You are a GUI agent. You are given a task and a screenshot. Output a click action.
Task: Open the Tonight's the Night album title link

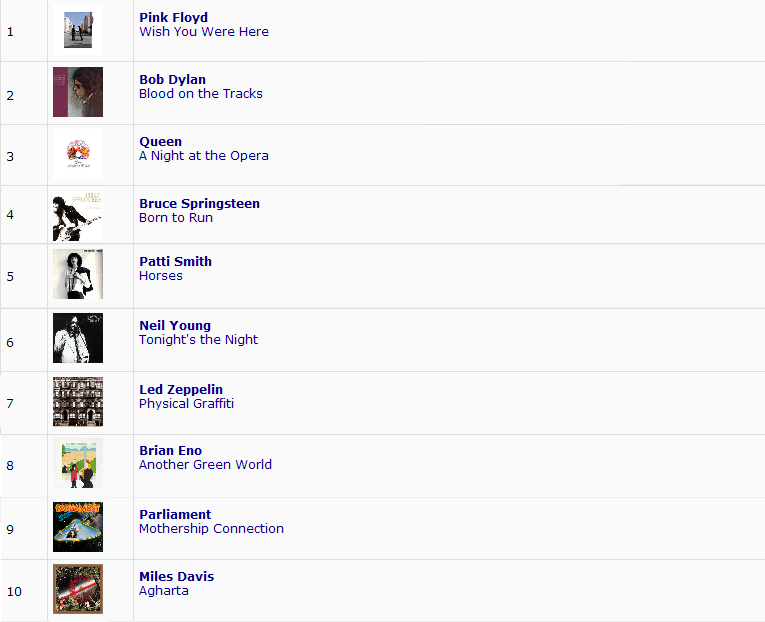click(x=199, y=340)
